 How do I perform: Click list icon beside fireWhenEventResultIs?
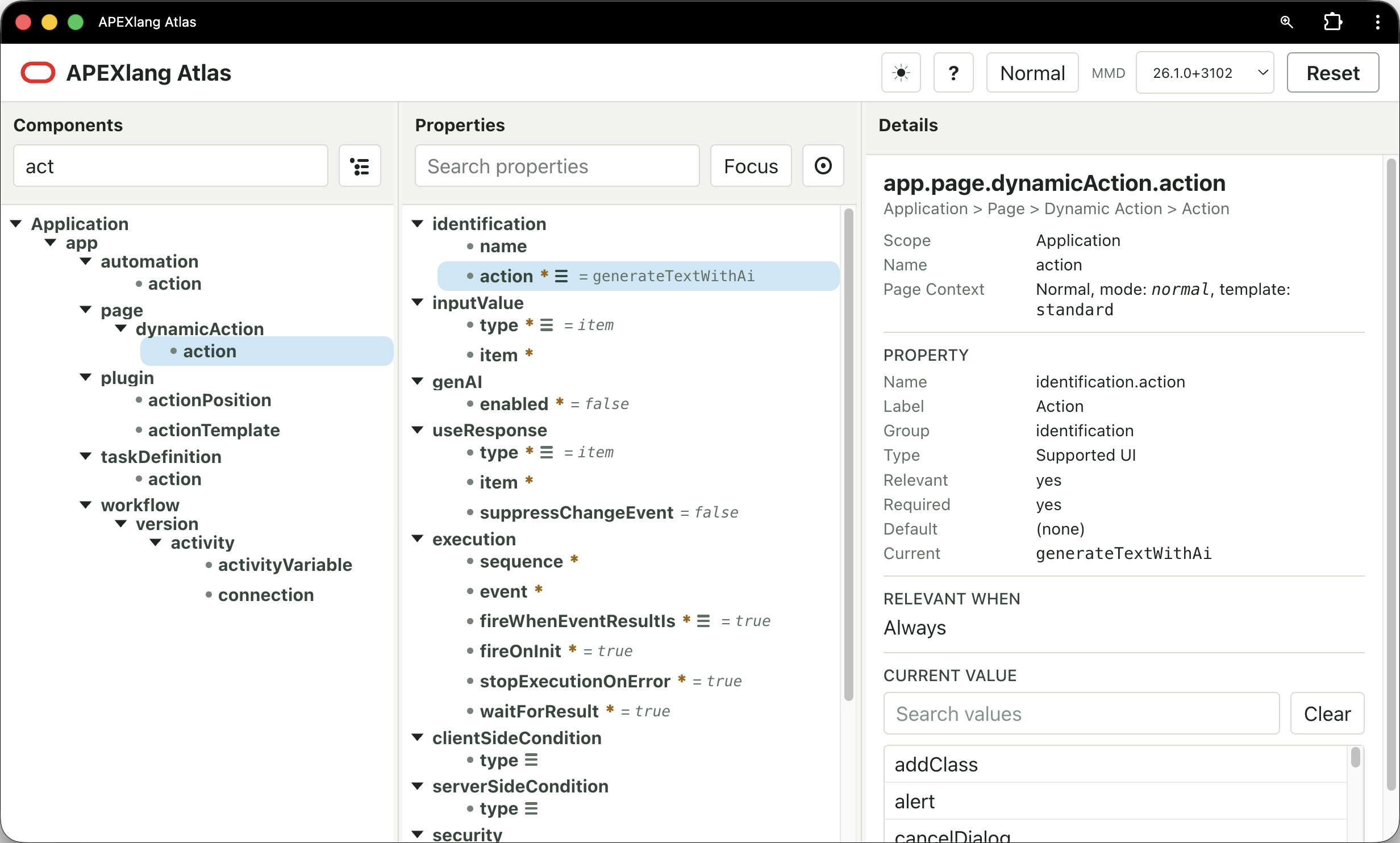tap(703, 621)
